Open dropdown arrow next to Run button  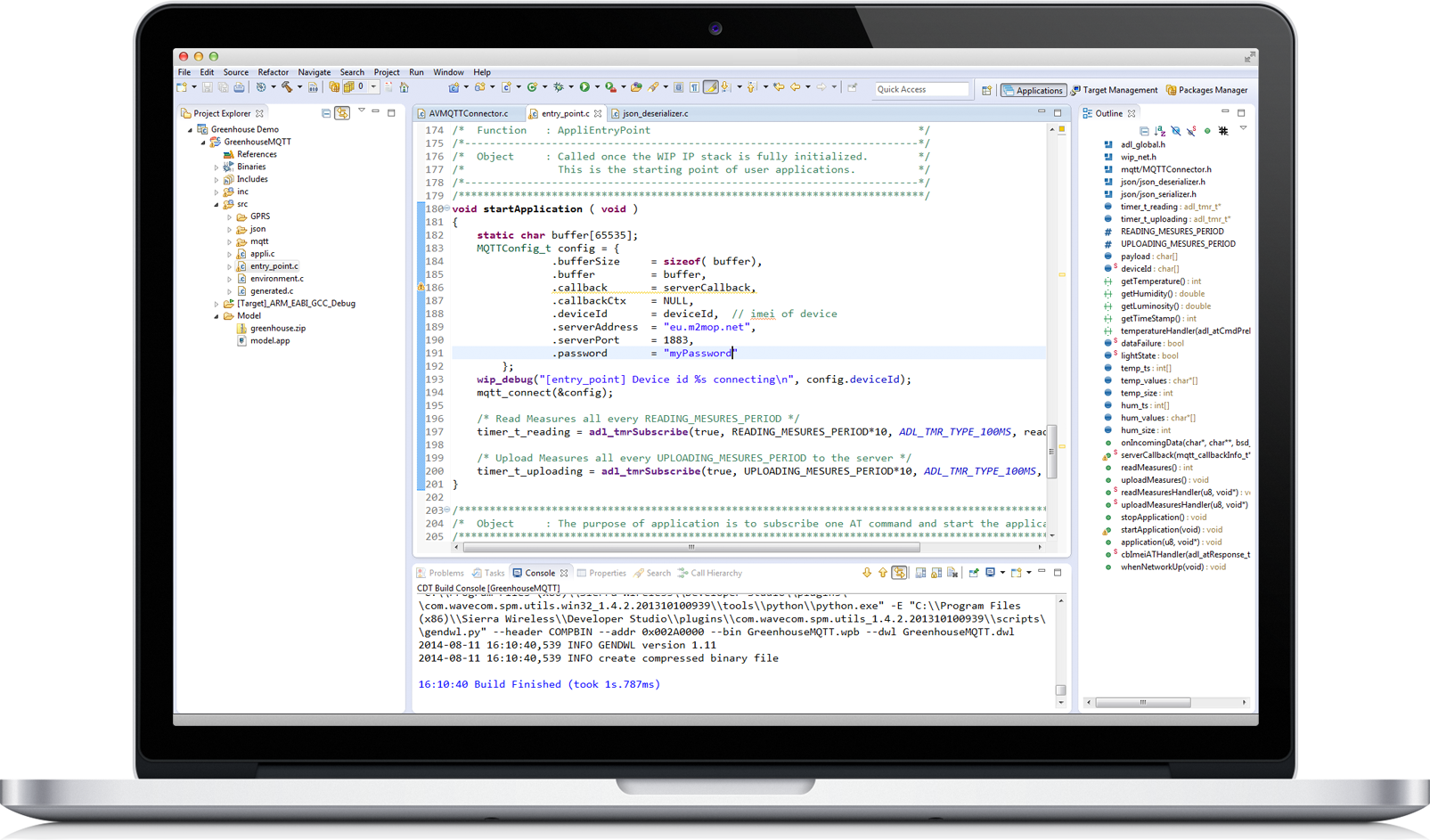597,87
